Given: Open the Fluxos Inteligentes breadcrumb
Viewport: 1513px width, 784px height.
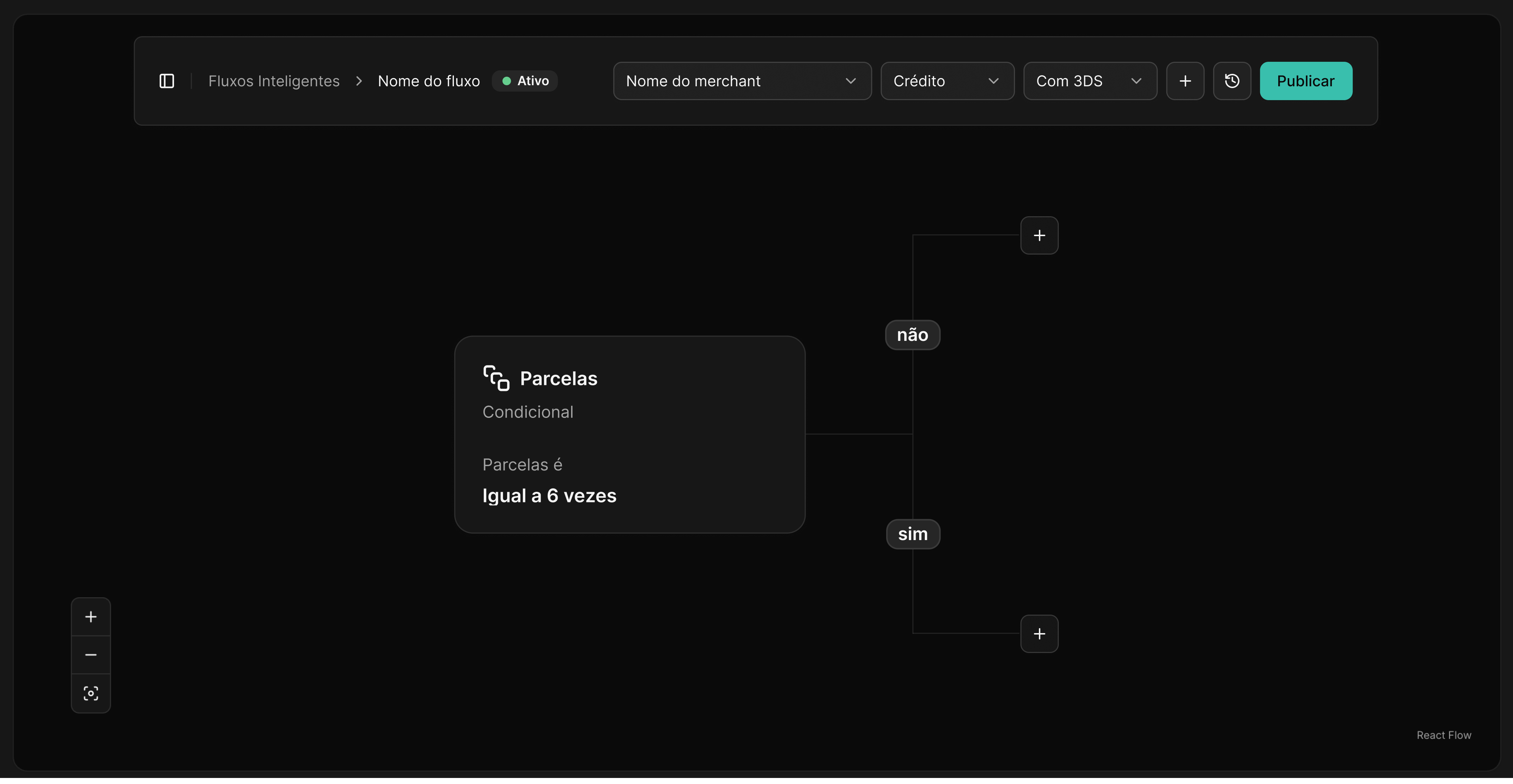Looking at the screenshot, I should (x=274, y=81).
